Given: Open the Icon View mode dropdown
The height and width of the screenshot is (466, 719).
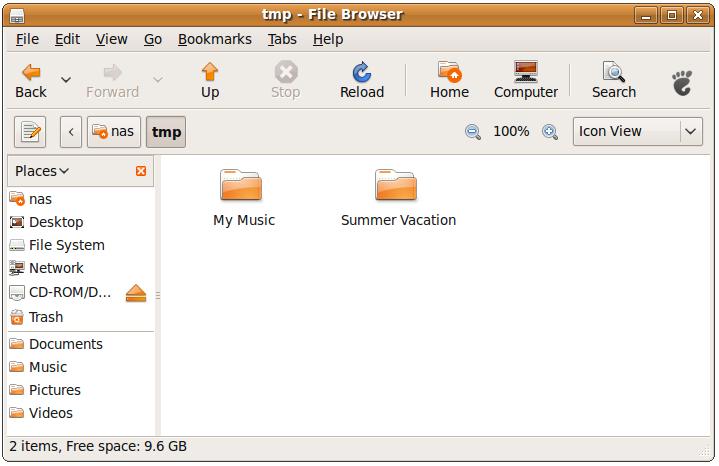Looking at the screenshot, I should click(x=638, y=132).
